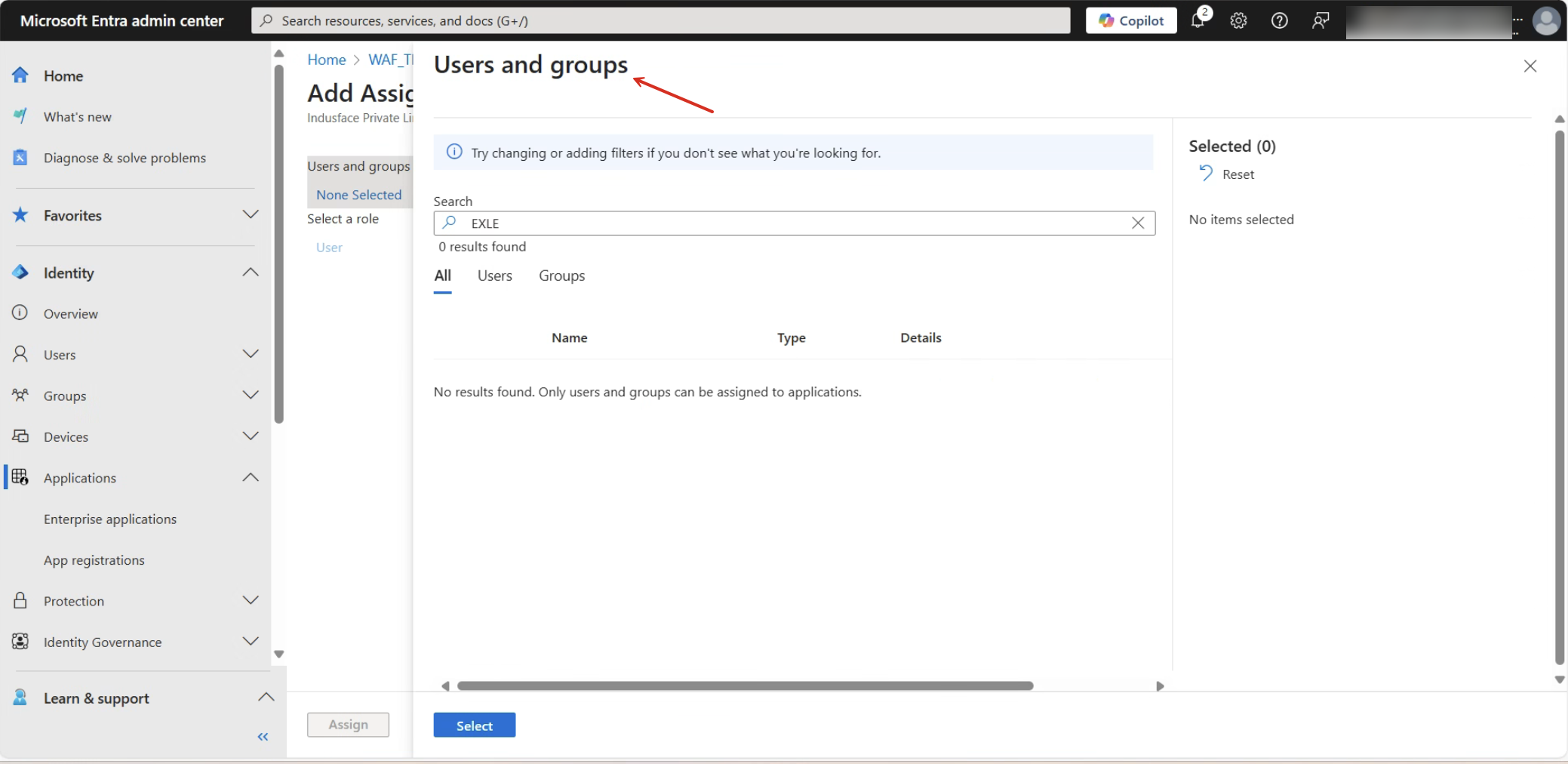Click the Identity Governance icon
The image size is (1568, 764).
pyautogui.click(x=20, y=642)
